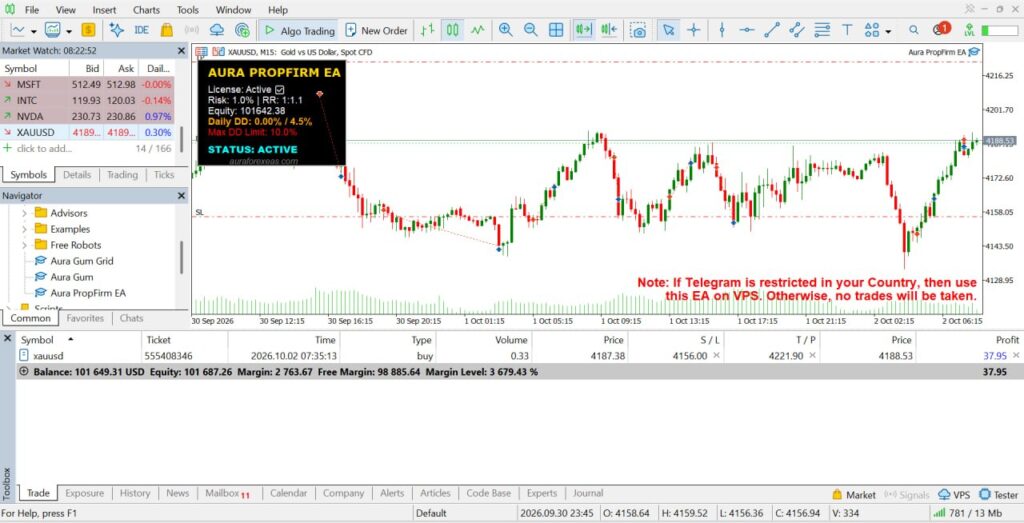
Task: Open Market link in toolbox footer
Action: (854, 495)
